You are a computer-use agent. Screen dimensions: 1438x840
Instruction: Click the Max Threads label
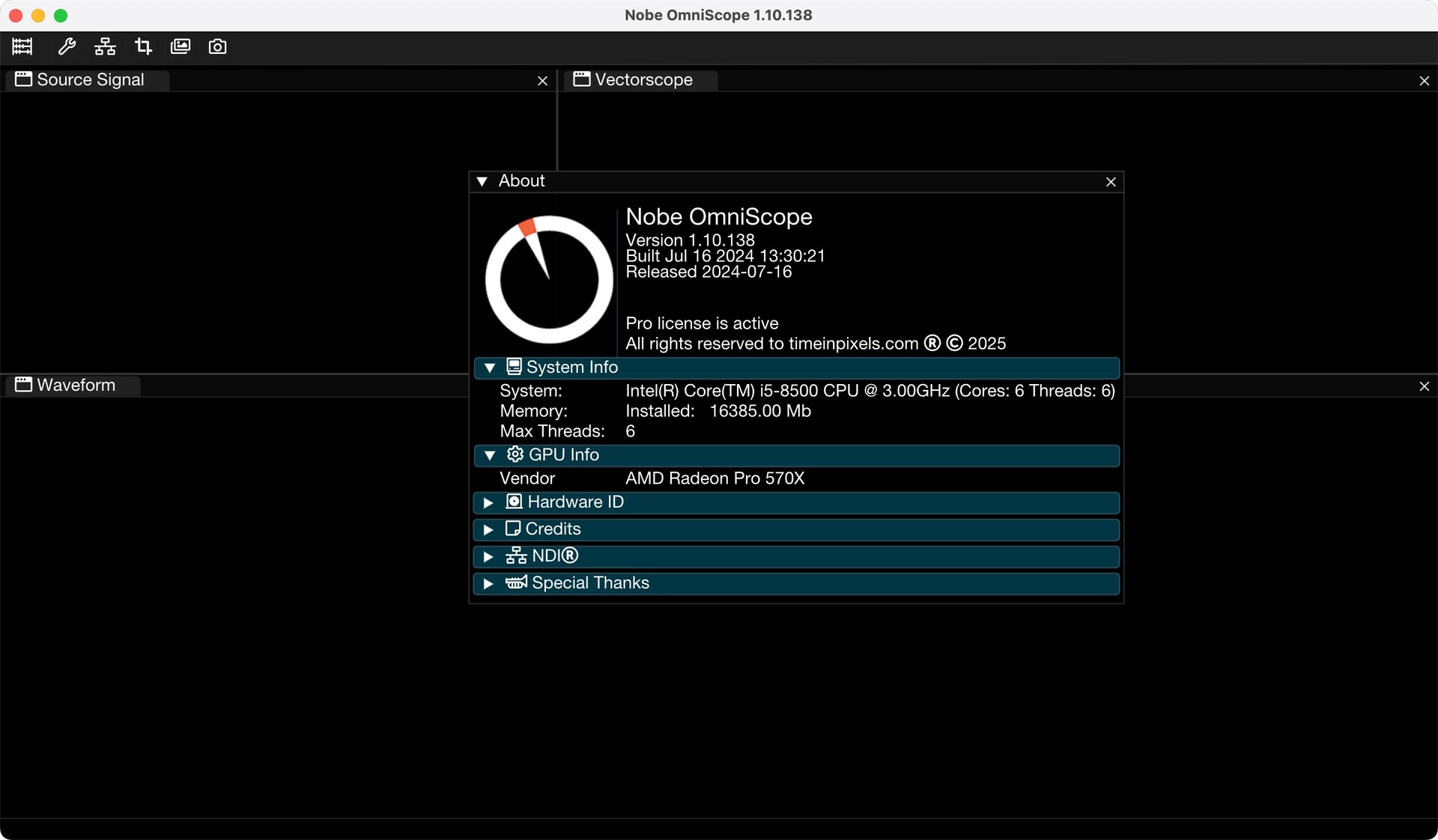[x=552, y=431]
